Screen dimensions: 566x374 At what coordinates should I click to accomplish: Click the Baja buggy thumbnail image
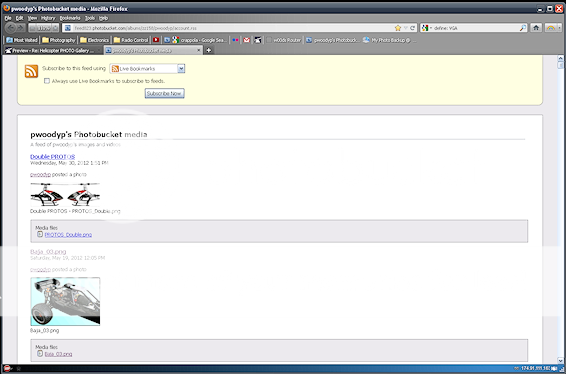65,301
